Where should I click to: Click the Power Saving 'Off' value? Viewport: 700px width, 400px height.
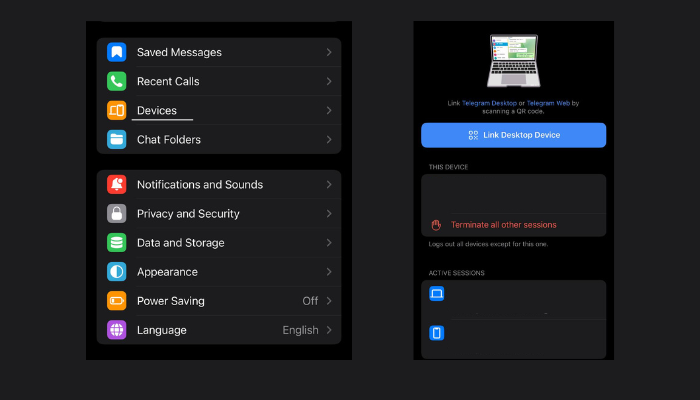point(310,301)
